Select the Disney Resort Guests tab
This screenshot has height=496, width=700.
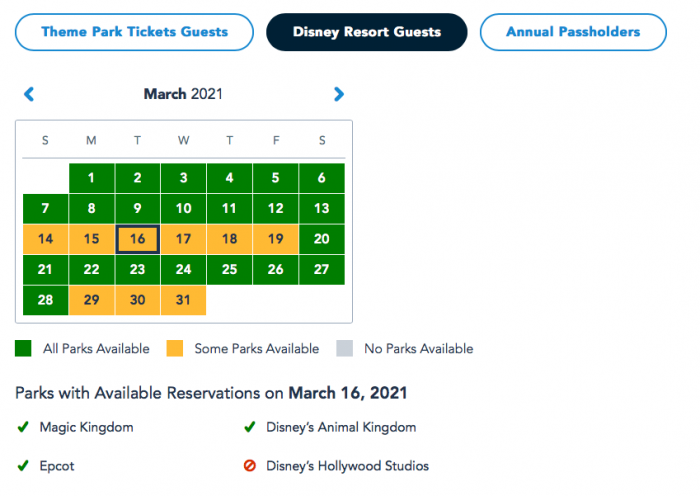tap(366, 32)
